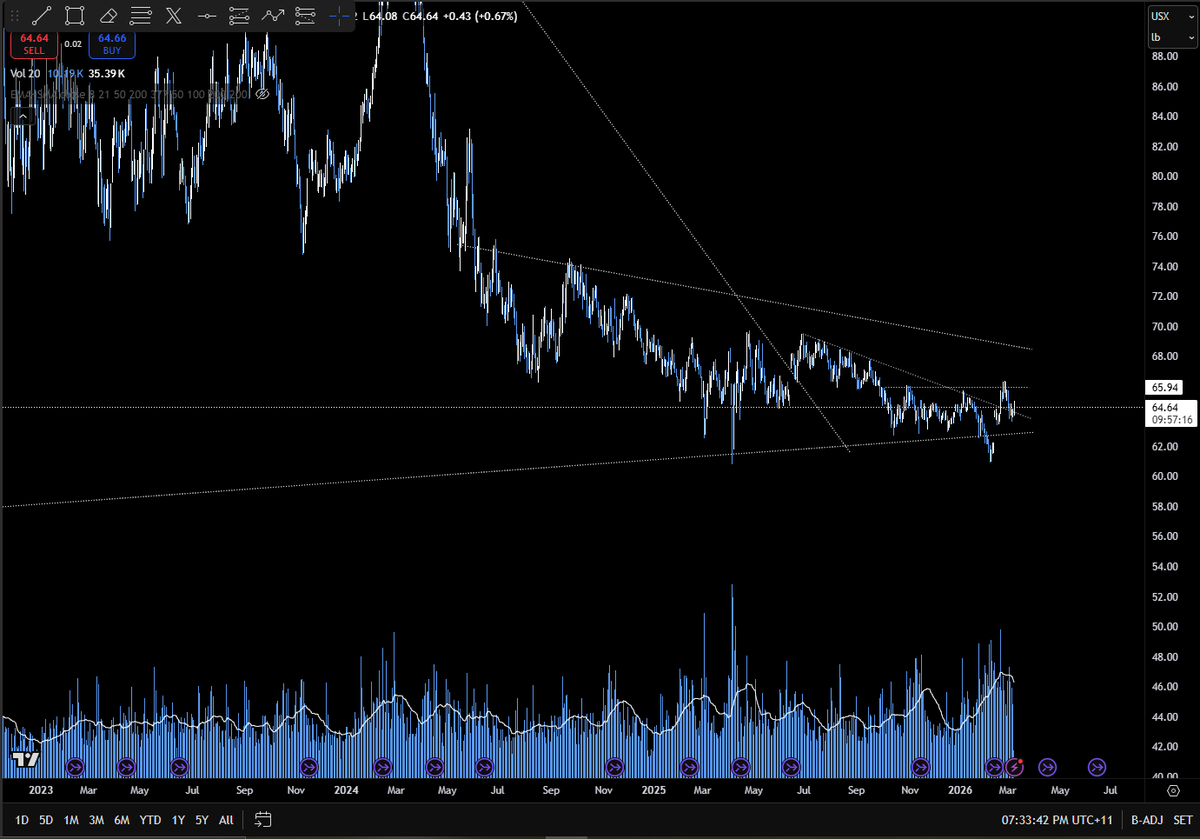Show the hidden EMA/SMA indicator via eye icon
The width and height of the screenshot is (1200, 839).
[x=262, y=93]
